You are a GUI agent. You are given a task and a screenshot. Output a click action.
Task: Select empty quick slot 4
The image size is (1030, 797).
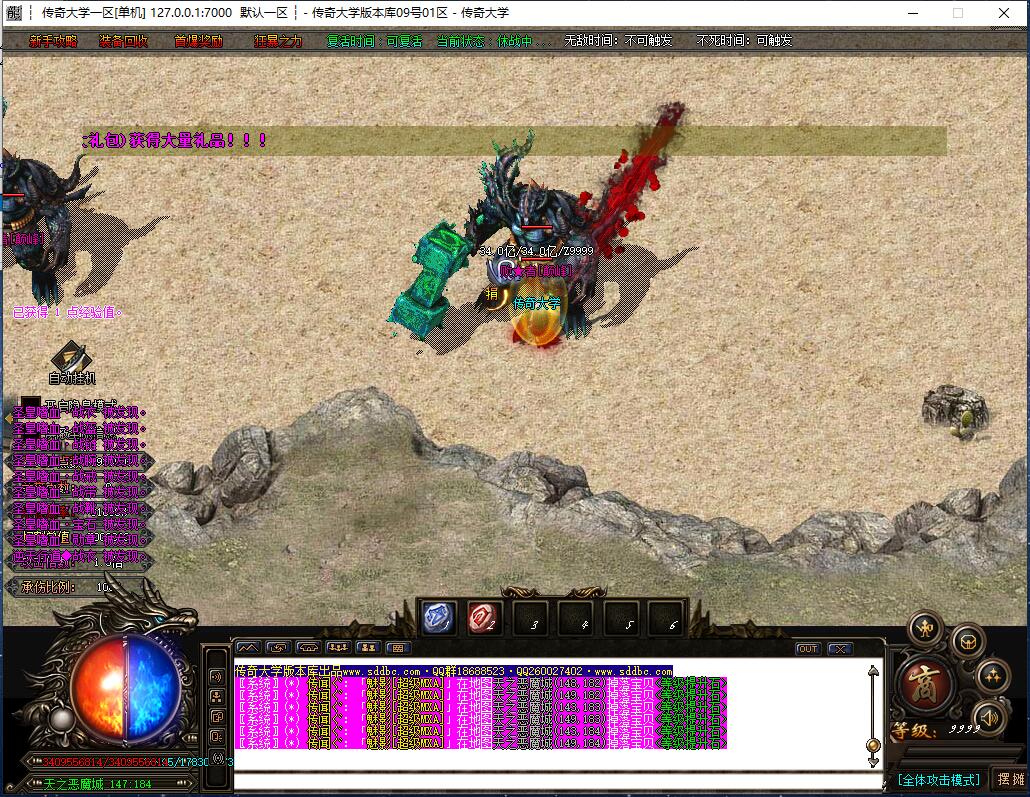[576, 618]
